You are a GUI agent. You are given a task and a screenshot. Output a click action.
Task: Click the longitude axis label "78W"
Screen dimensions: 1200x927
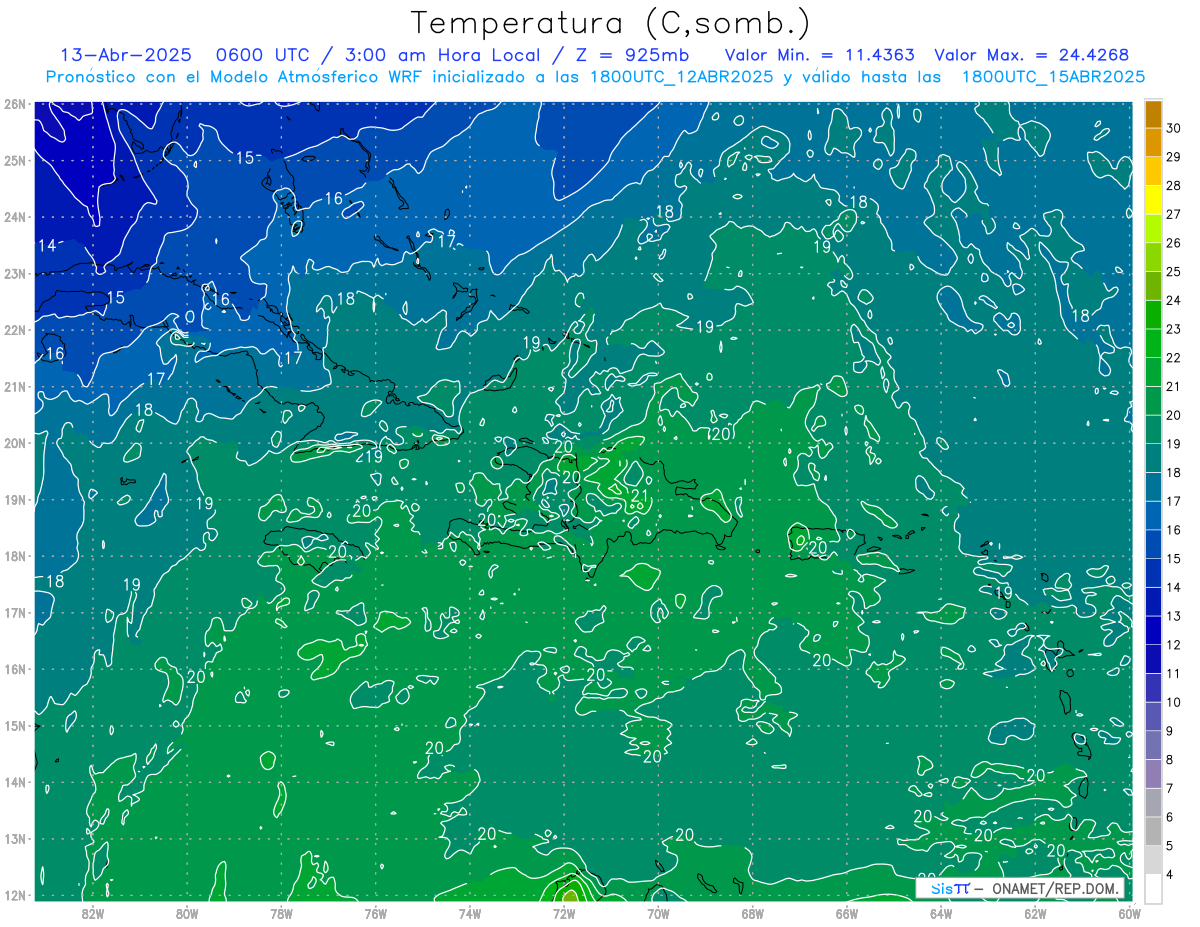coord(281,913)
